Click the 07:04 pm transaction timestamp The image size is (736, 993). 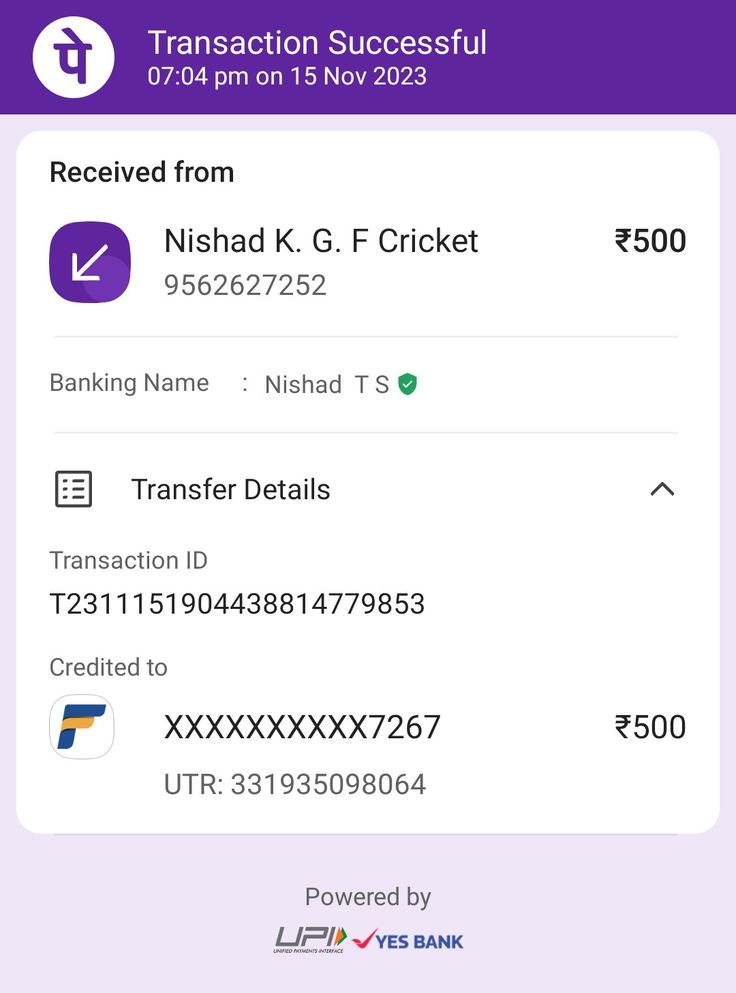[x=287, y=76]
